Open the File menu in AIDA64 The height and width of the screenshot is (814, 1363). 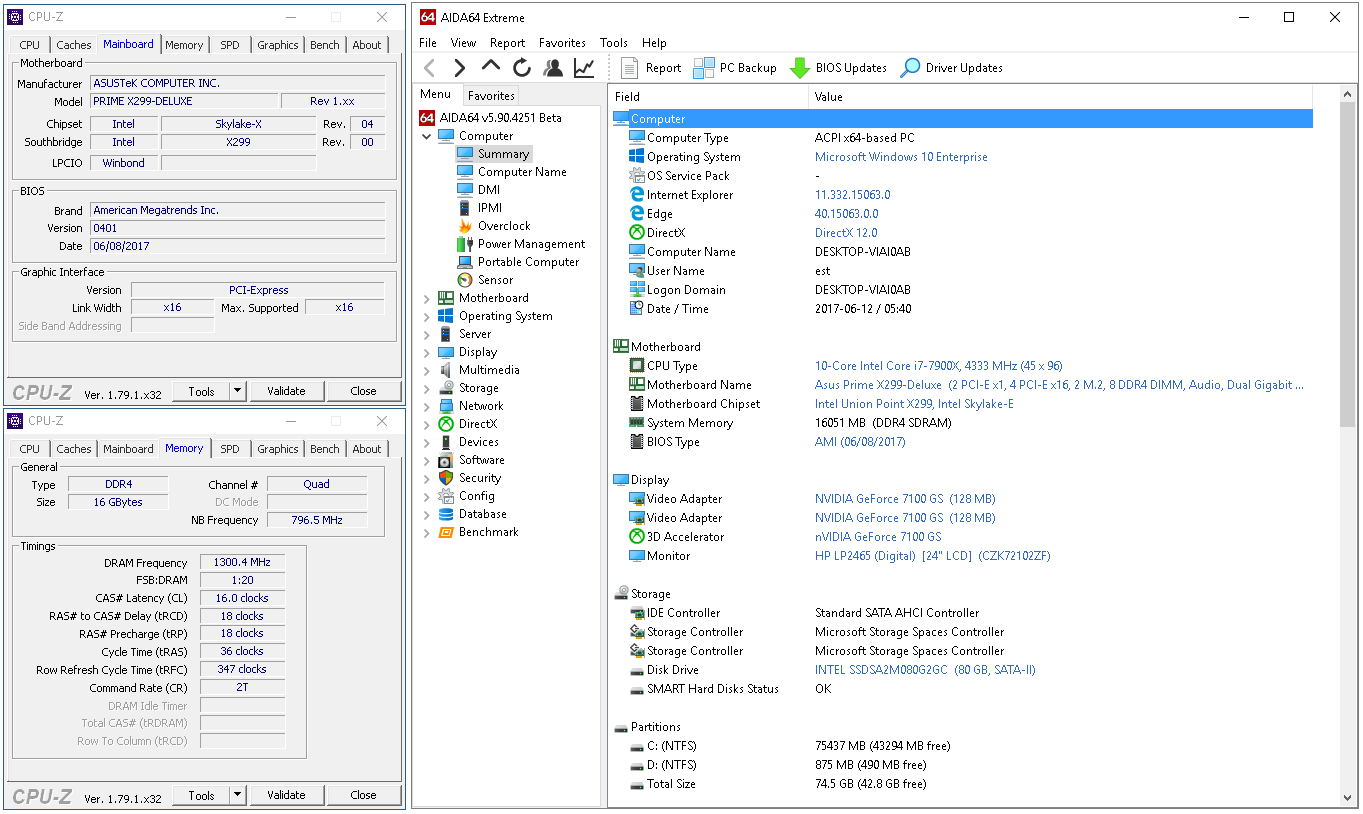428,43
